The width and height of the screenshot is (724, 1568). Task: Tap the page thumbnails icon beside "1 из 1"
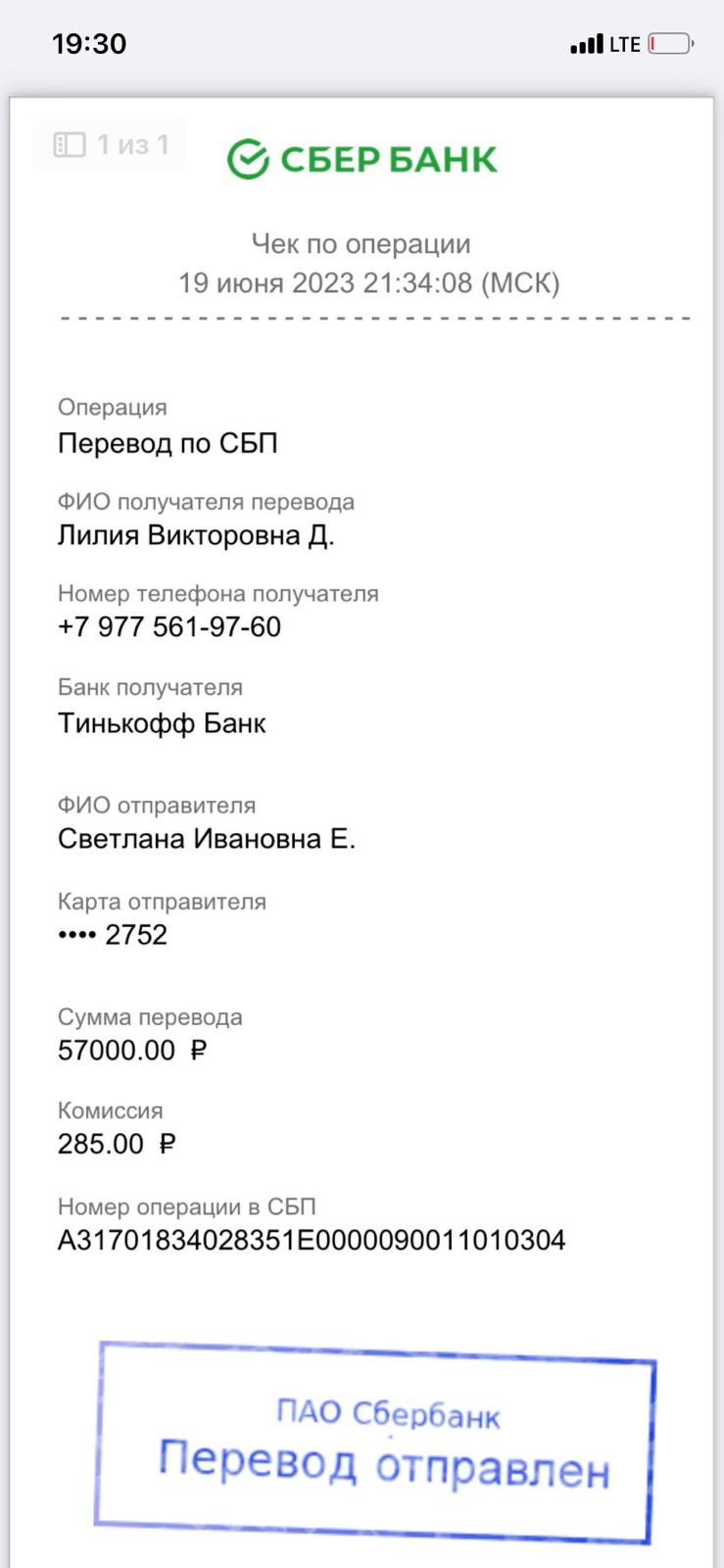pos(70,145)
